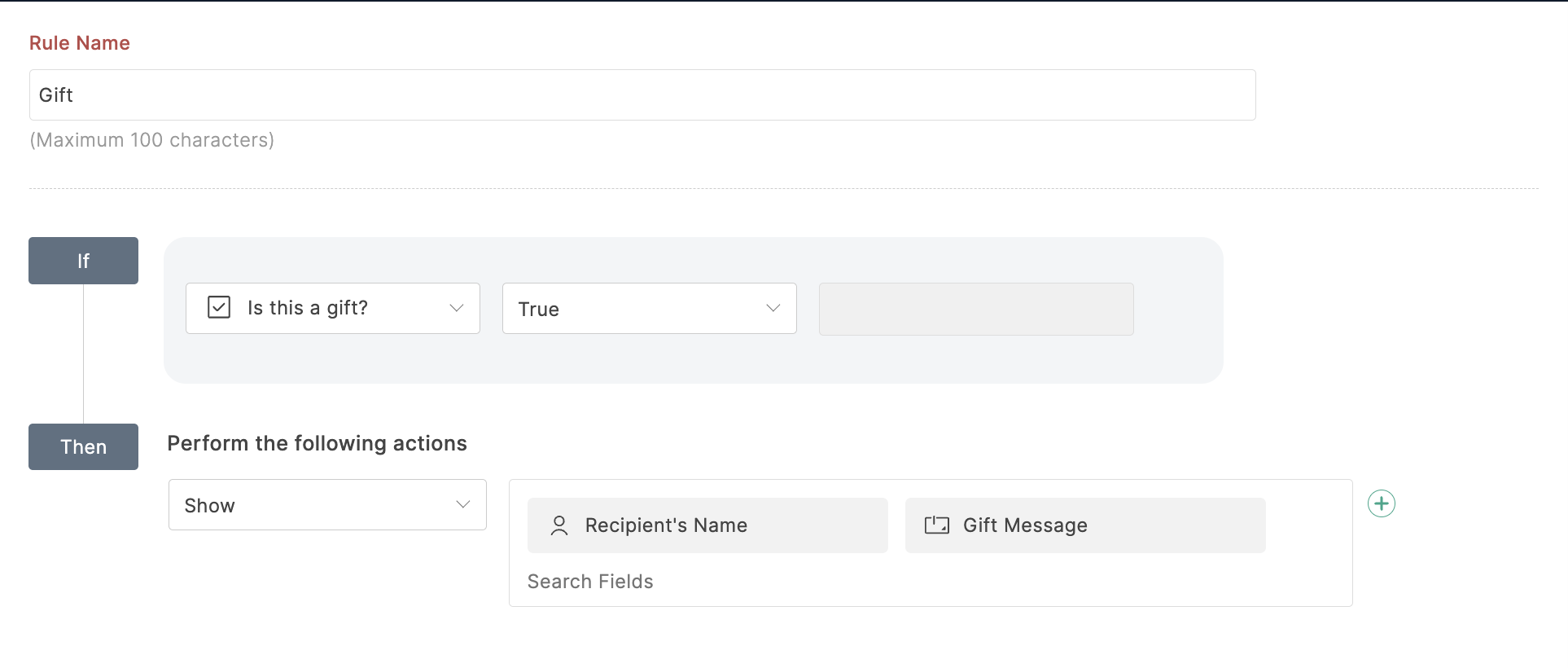Click the chevron arrow in the True dropdown

pos(773,308)
